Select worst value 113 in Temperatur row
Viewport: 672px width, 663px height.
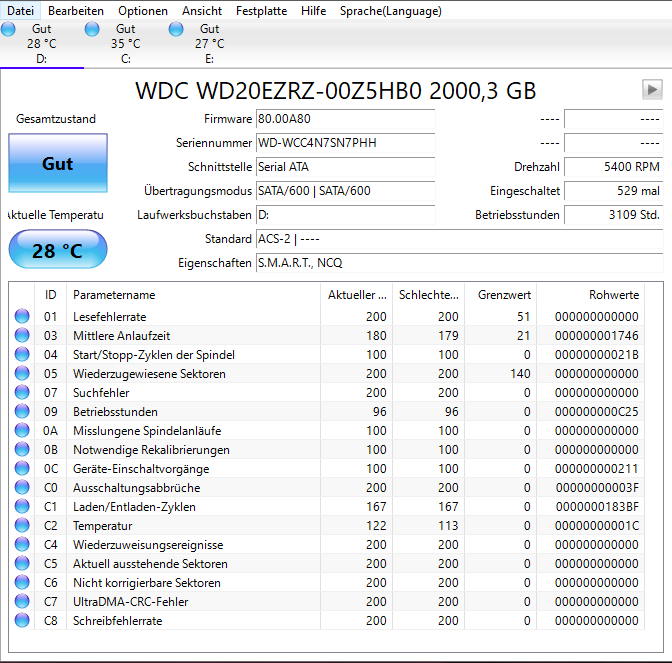[448, 526]
